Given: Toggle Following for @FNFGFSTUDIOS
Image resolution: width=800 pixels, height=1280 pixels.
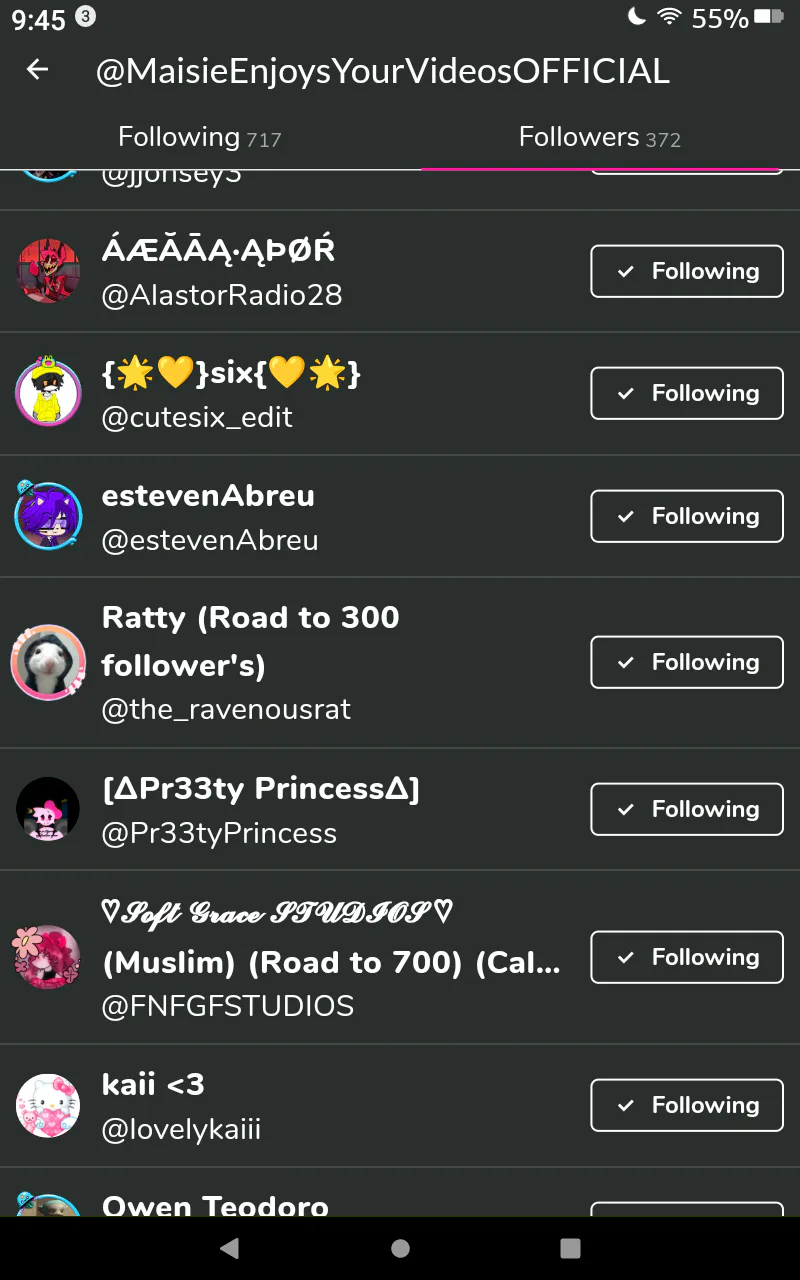Looking at the screenshot, I should [687, 957].
